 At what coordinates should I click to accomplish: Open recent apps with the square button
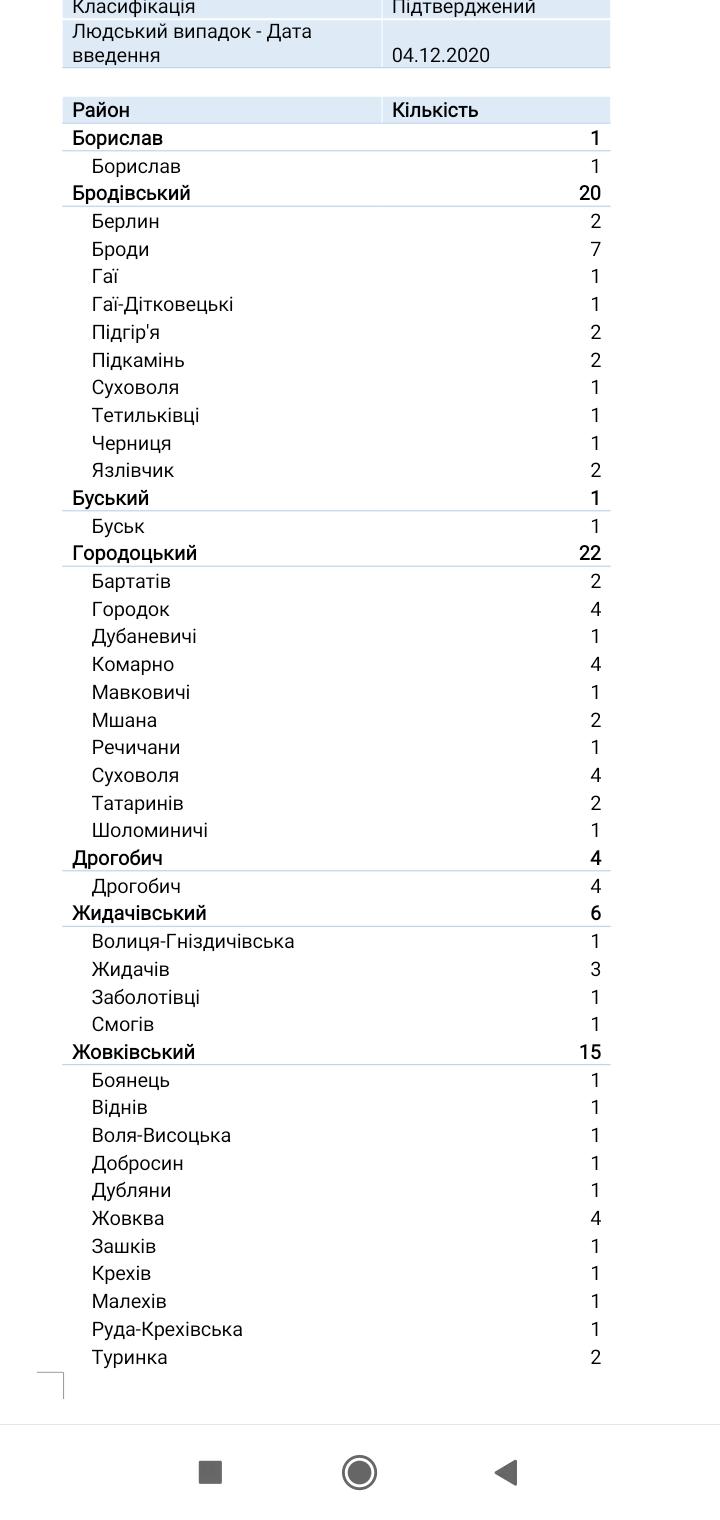click(x=210, y=1472)
